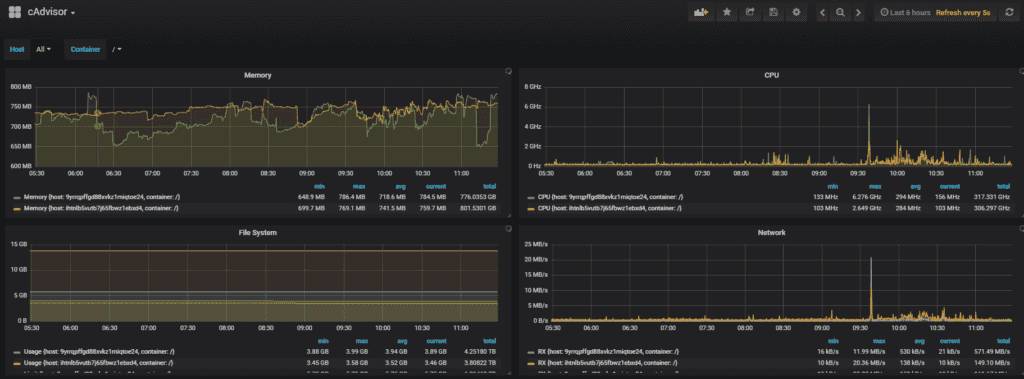This screenshot has height=379, width=1024.
Task: Sort Network legend by current column
Action: point(950,340)
